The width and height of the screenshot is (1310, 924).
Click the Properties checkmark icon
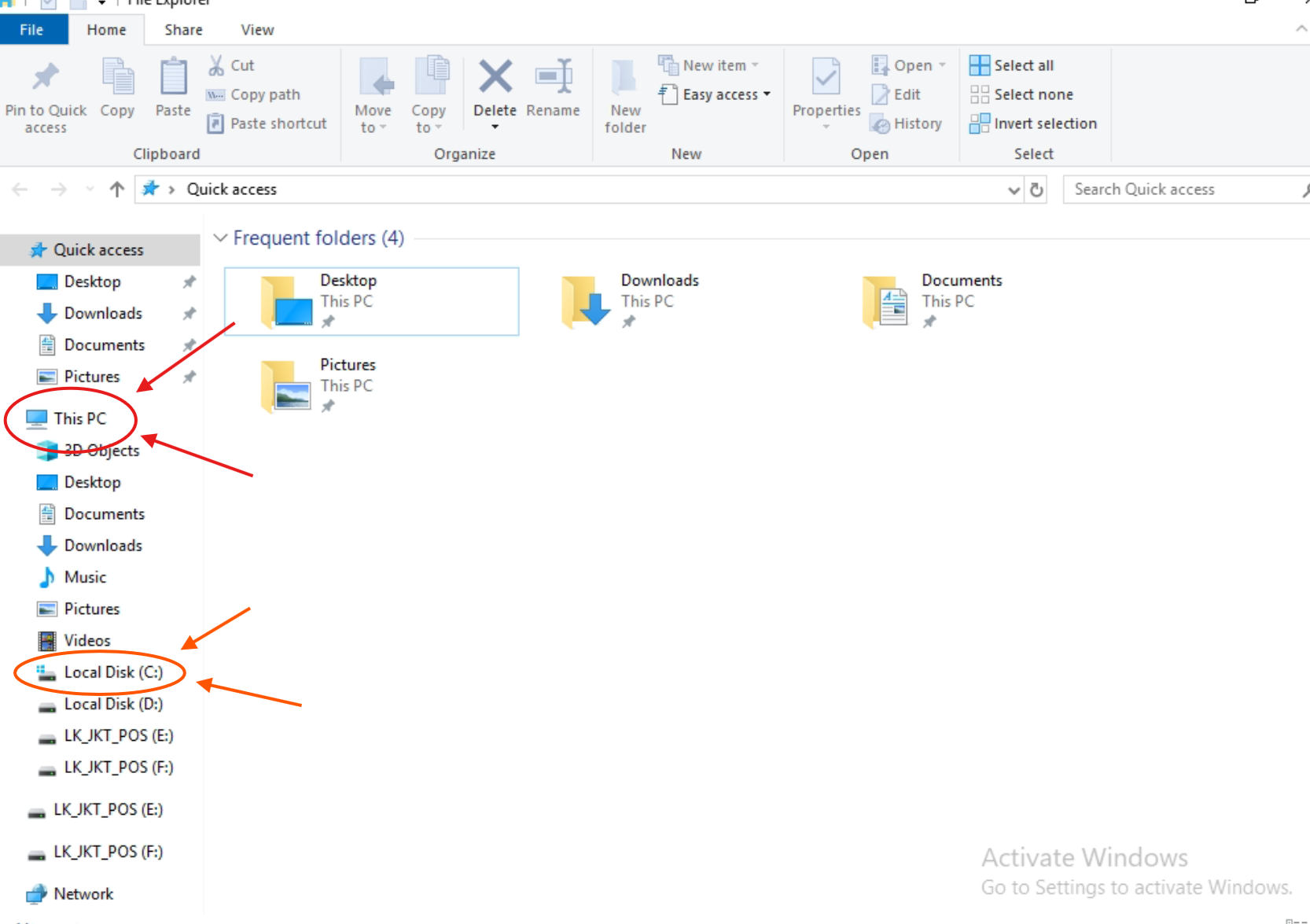(826, 77)
